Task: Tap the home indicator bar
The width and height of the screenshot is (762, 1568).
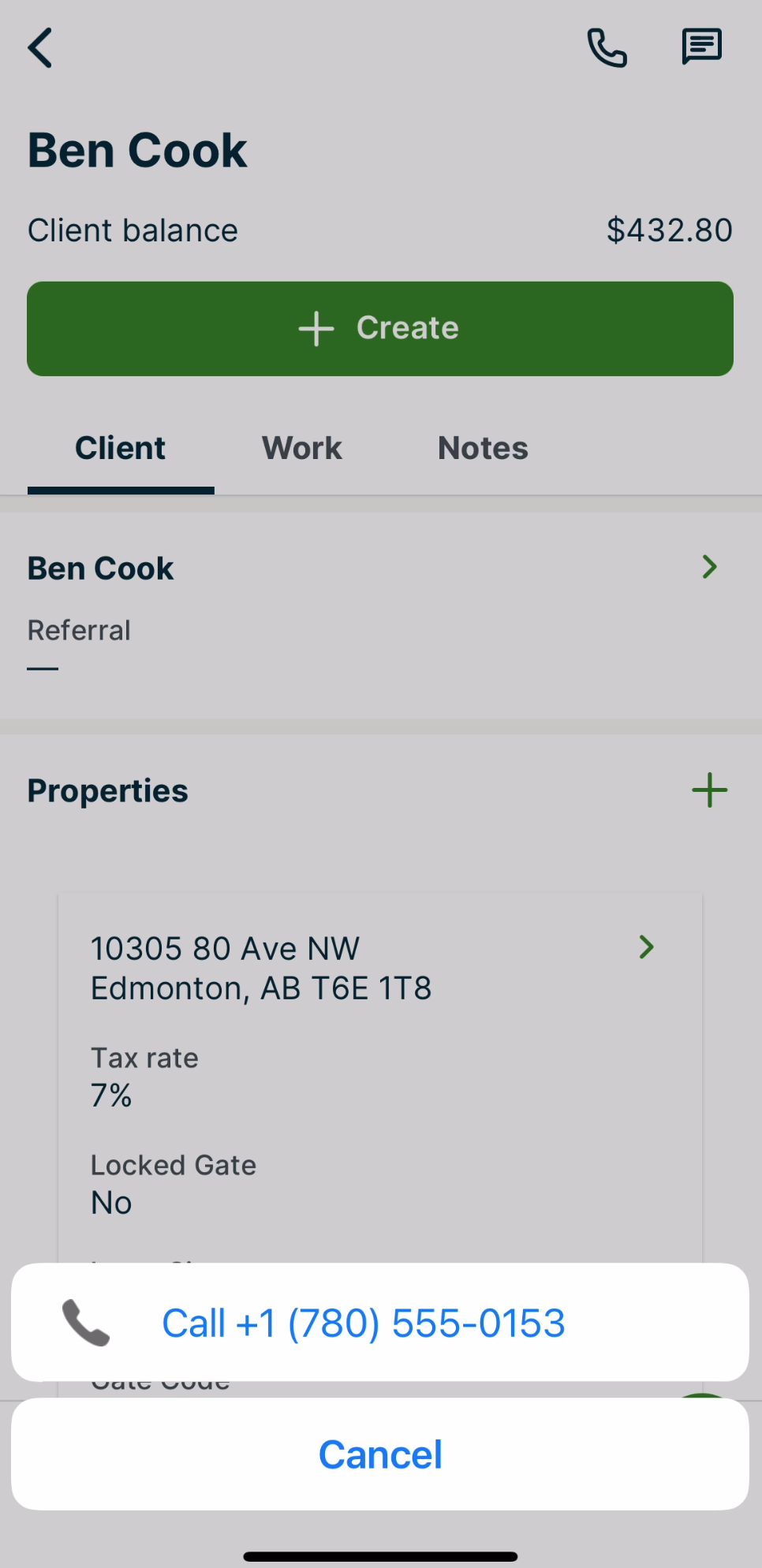Action: pyautogui.click(x=380, y=1556)
